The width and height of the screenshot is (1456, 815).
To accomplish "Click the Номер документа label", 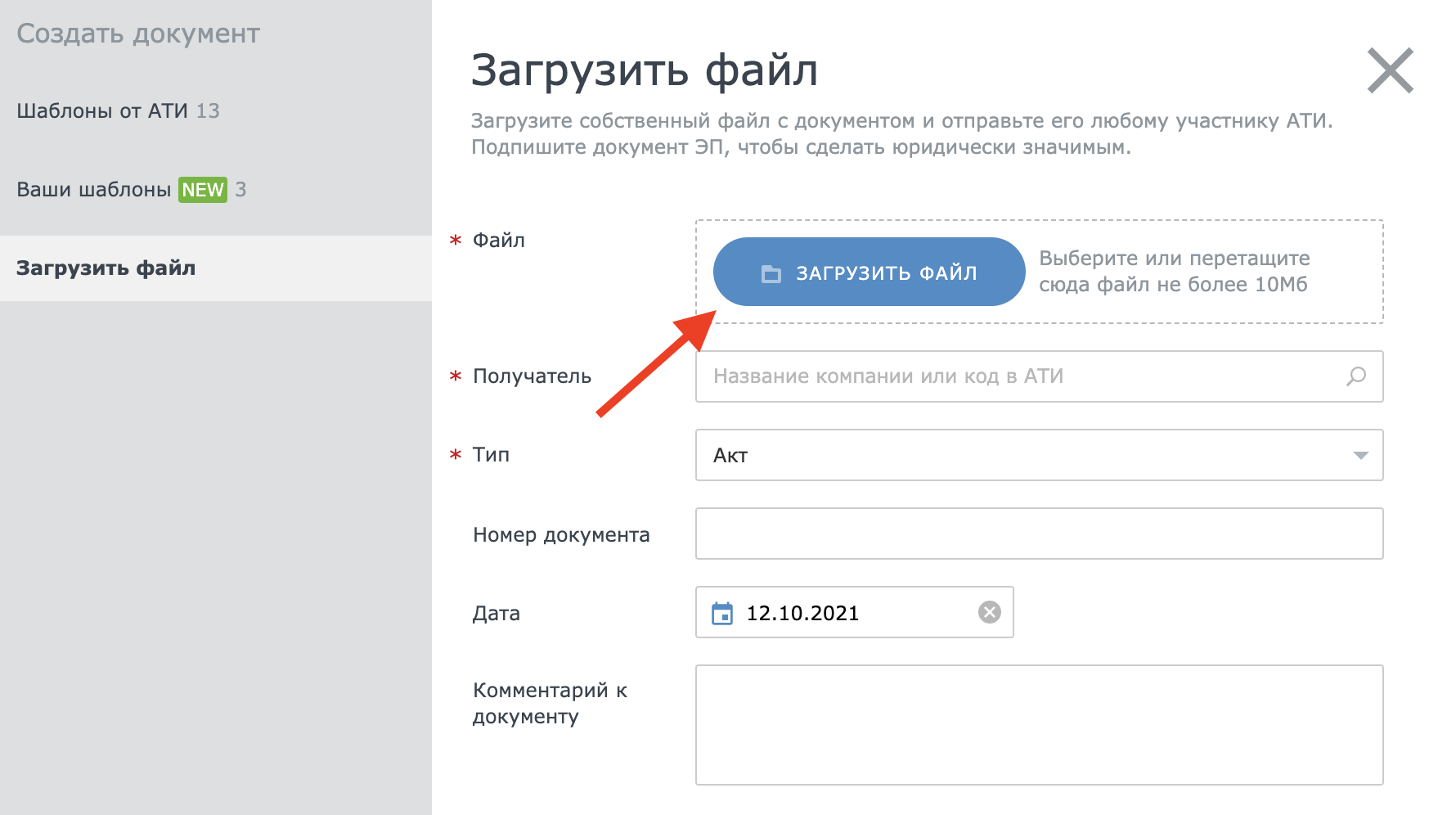I will point(561,535).
